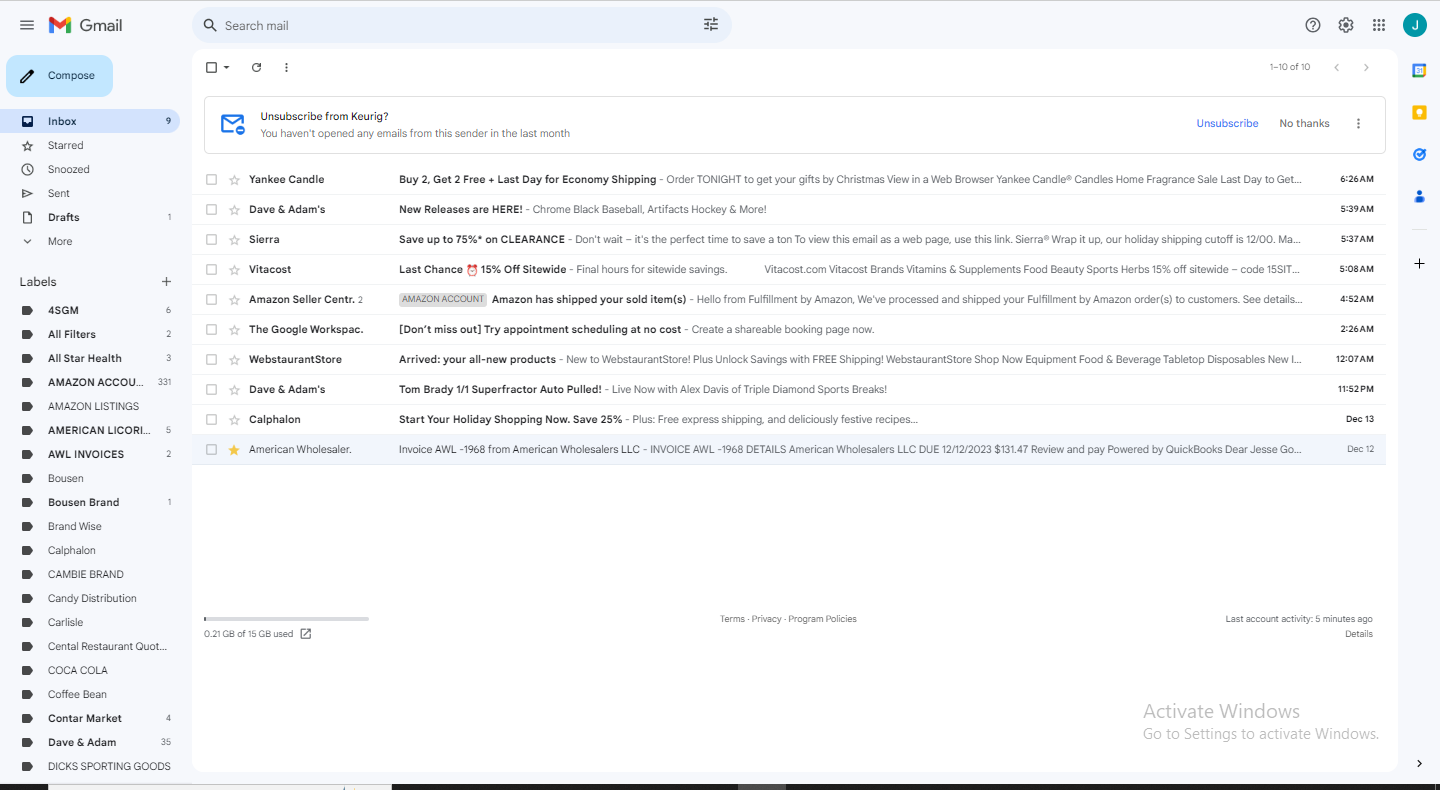
Task: Unsubscribe from Keurig
Action: point(1227,124)
